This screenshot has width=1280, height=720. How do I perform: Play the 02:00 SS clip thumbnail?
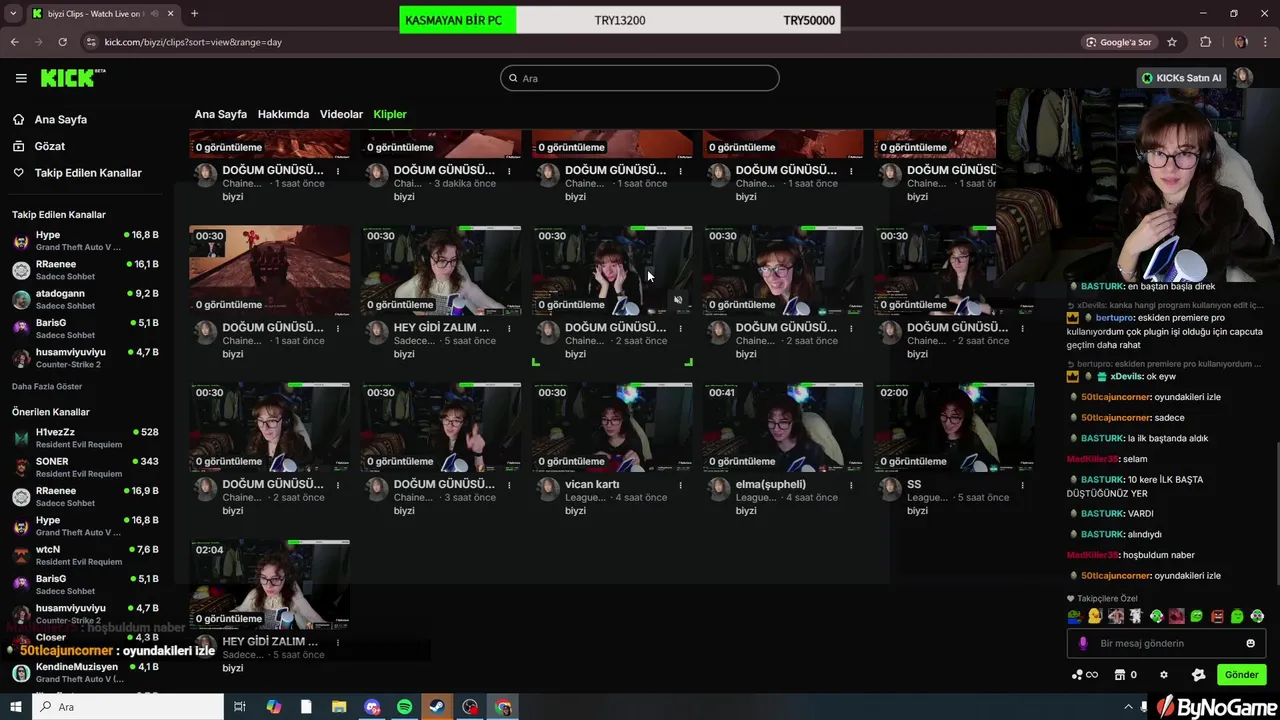954,427
